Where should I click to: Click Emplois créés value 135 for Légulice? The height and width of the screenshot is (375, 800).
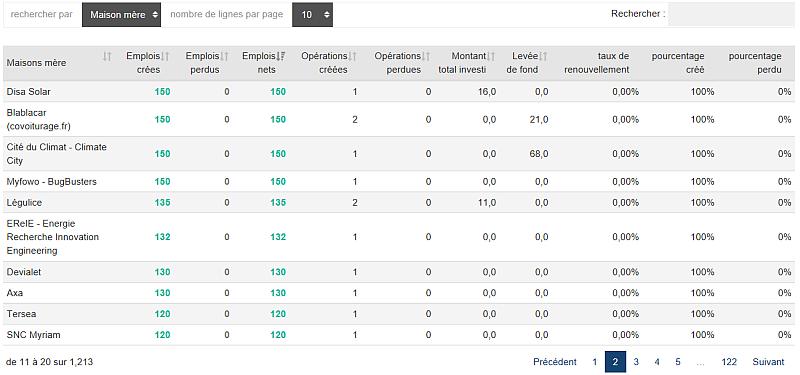point(162,203)
